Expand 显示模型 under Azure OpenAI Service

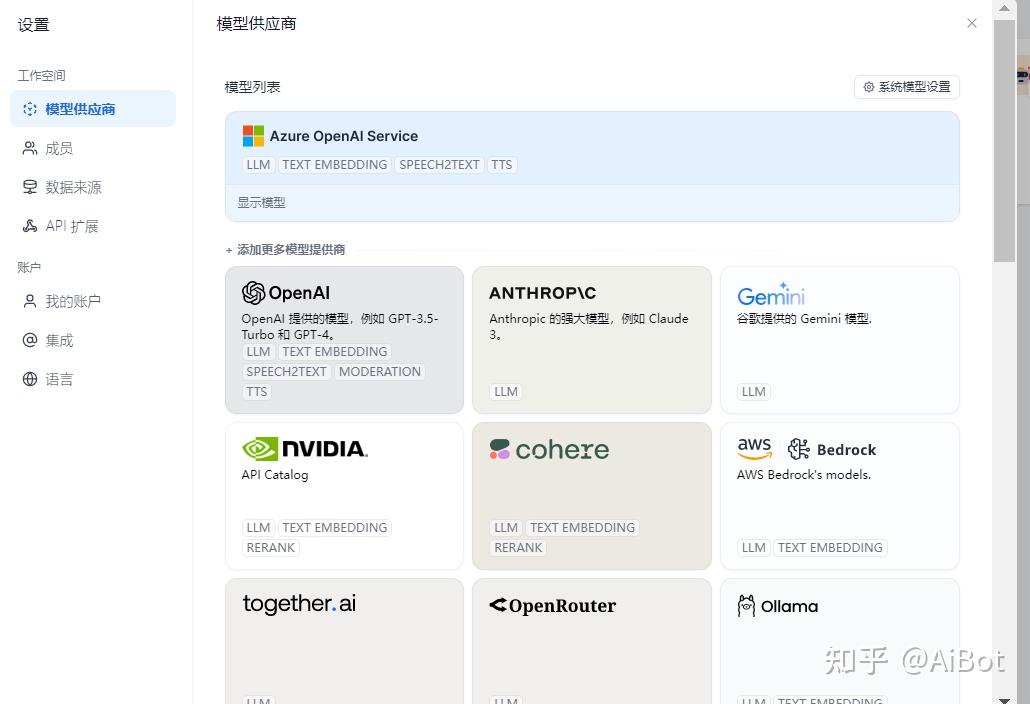click(x=261, y=202)
